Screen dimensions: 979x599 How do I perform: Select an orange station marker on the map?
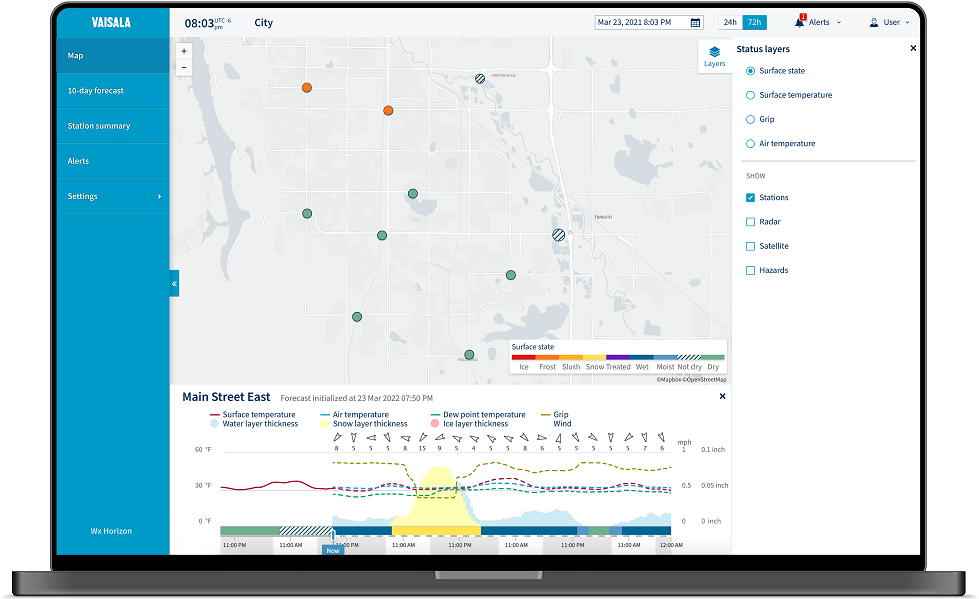[306, 87]
